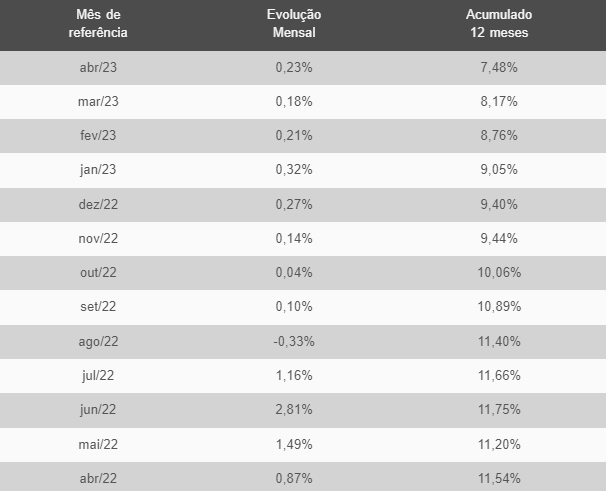Click the 0,87% value for abr/22
606x491 pixels.
click(x=294, y=477)
